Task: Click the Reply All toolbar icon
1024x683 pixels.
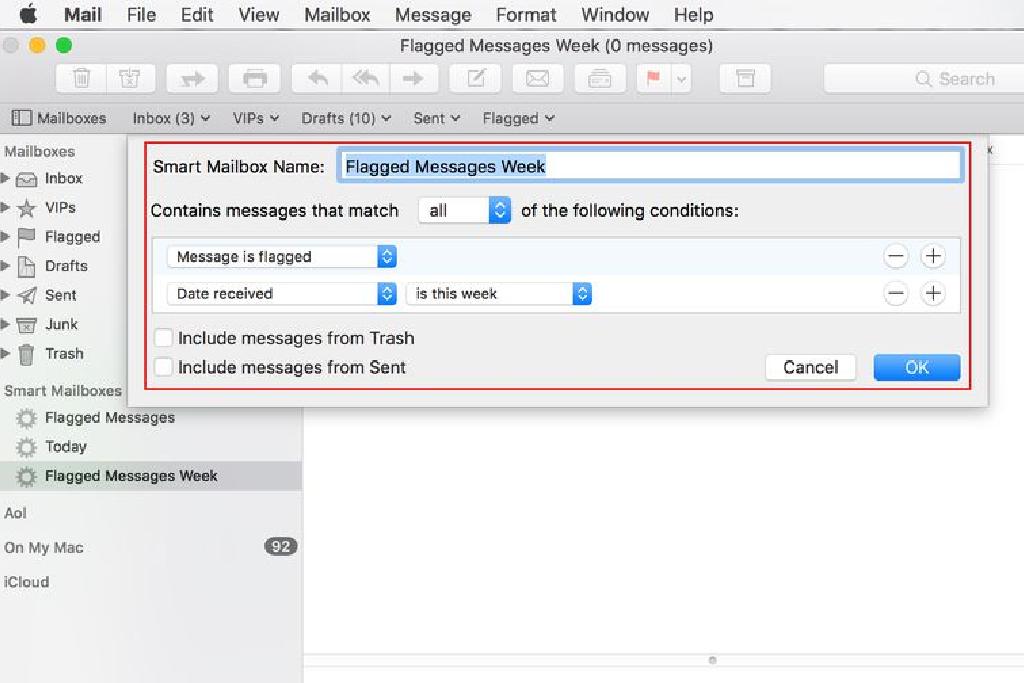Action: [x=365, y=79]
